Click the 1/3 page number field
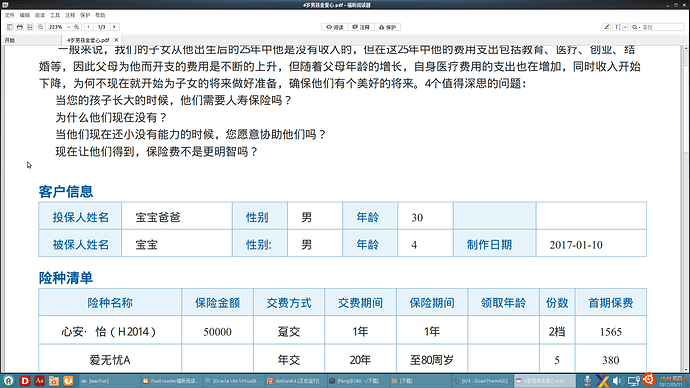The width and height of the screenshot is (690, 388). tap(102, 27)
